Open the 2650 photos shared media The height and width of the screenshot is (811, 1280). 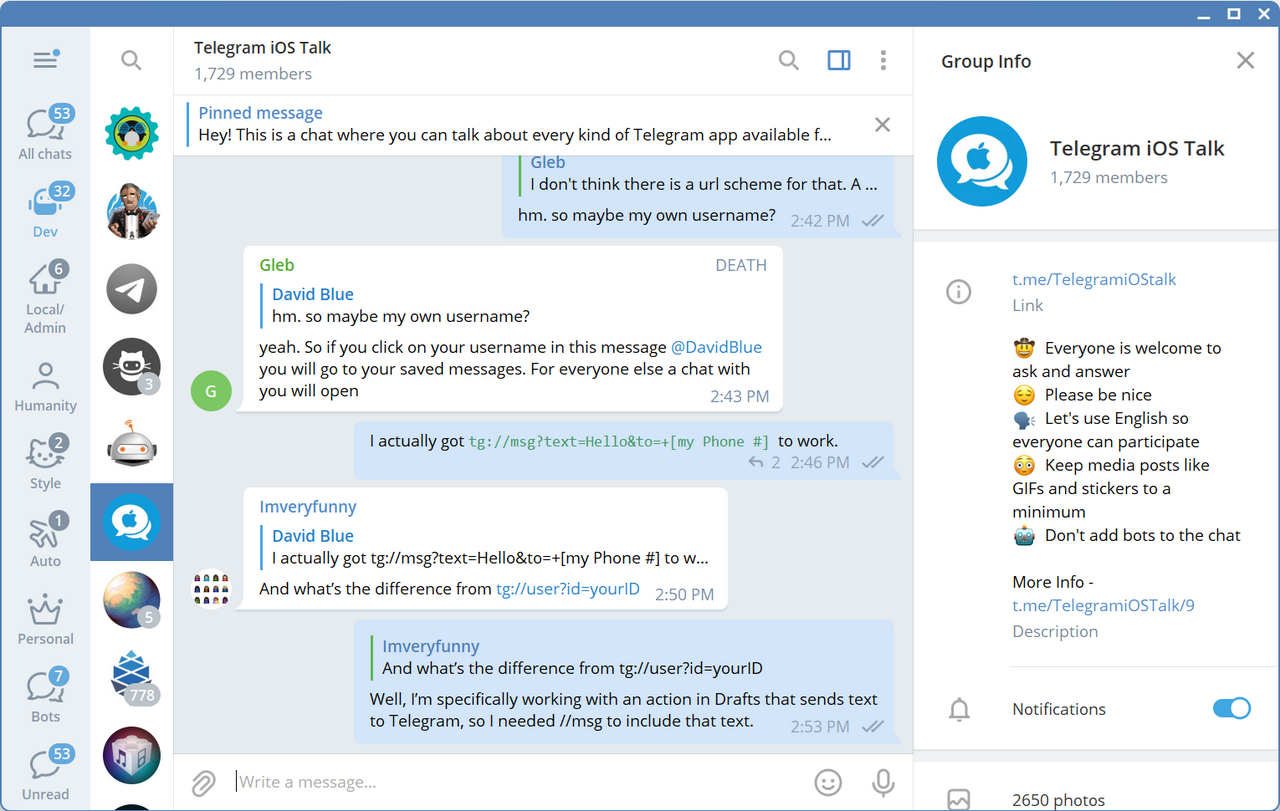point(1059,800)
